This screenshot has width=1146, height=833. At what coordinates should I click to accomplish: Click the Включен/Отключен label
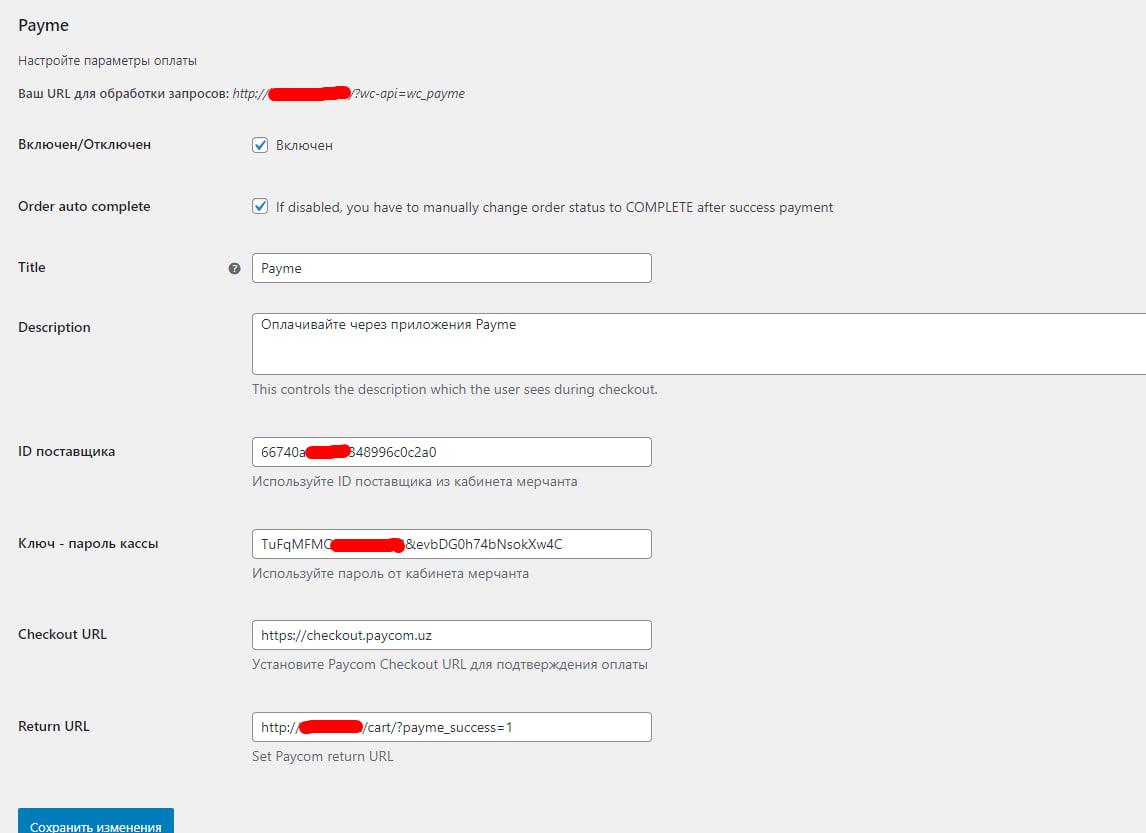pos(85,145)
